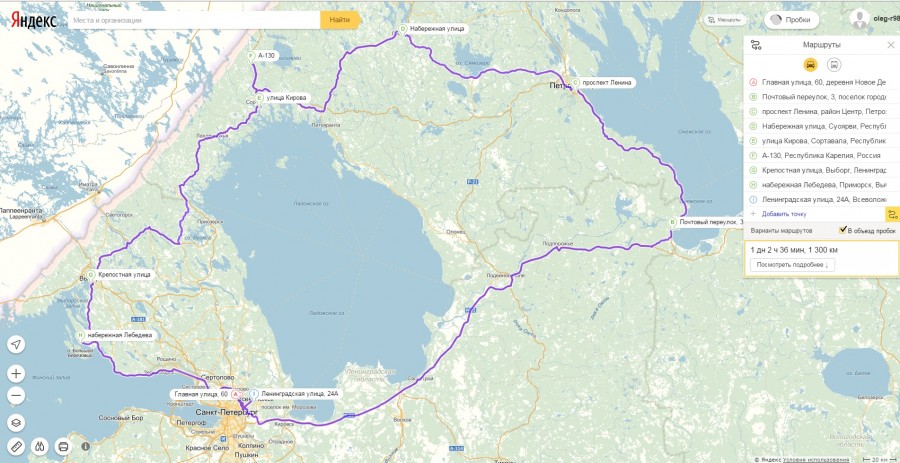Zoom in with the plus button

click(16, 374)
